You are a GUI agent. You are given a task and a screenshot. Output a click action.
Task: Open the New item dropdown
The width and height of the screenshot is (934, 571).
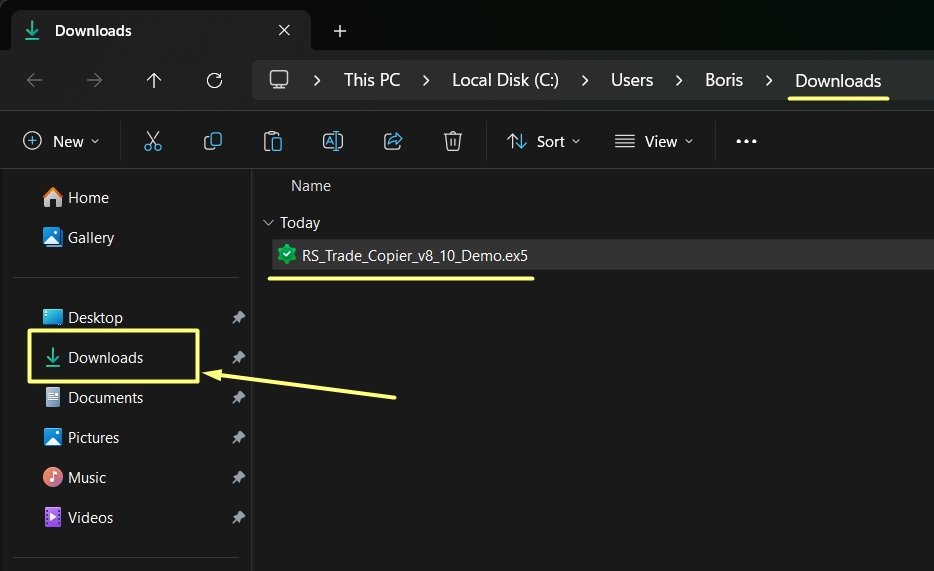pyautogui.click(x=62, y=141)
